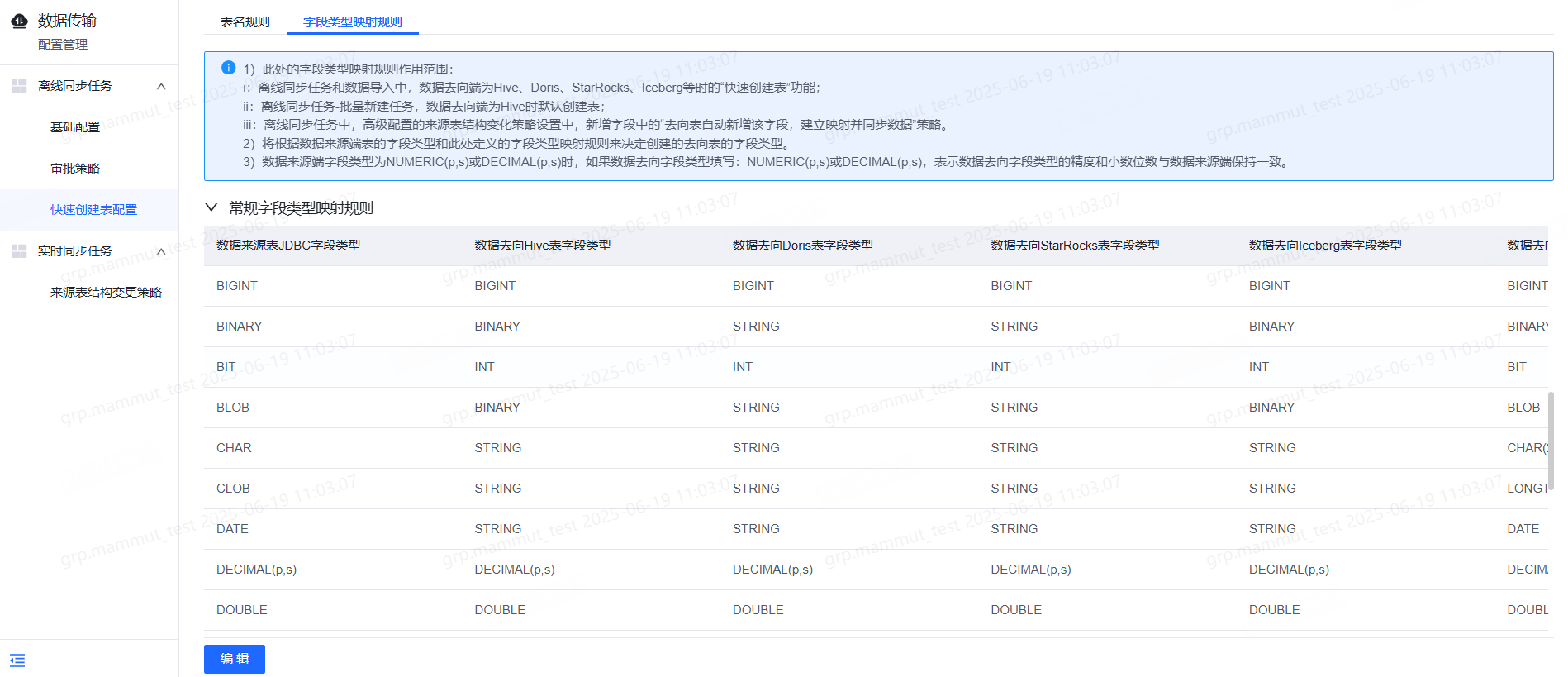The image size is (1568, 677).
Task: Click 数据来源表JDBC字段类型 column header
Action: (x=288, y=246)
